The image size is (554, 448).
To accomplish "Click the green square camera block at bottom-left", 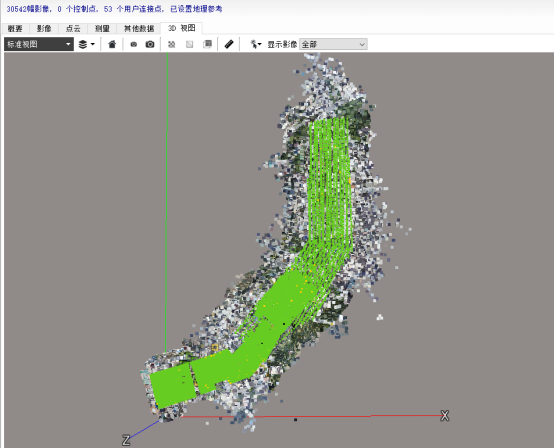I will tap(172, 385).
